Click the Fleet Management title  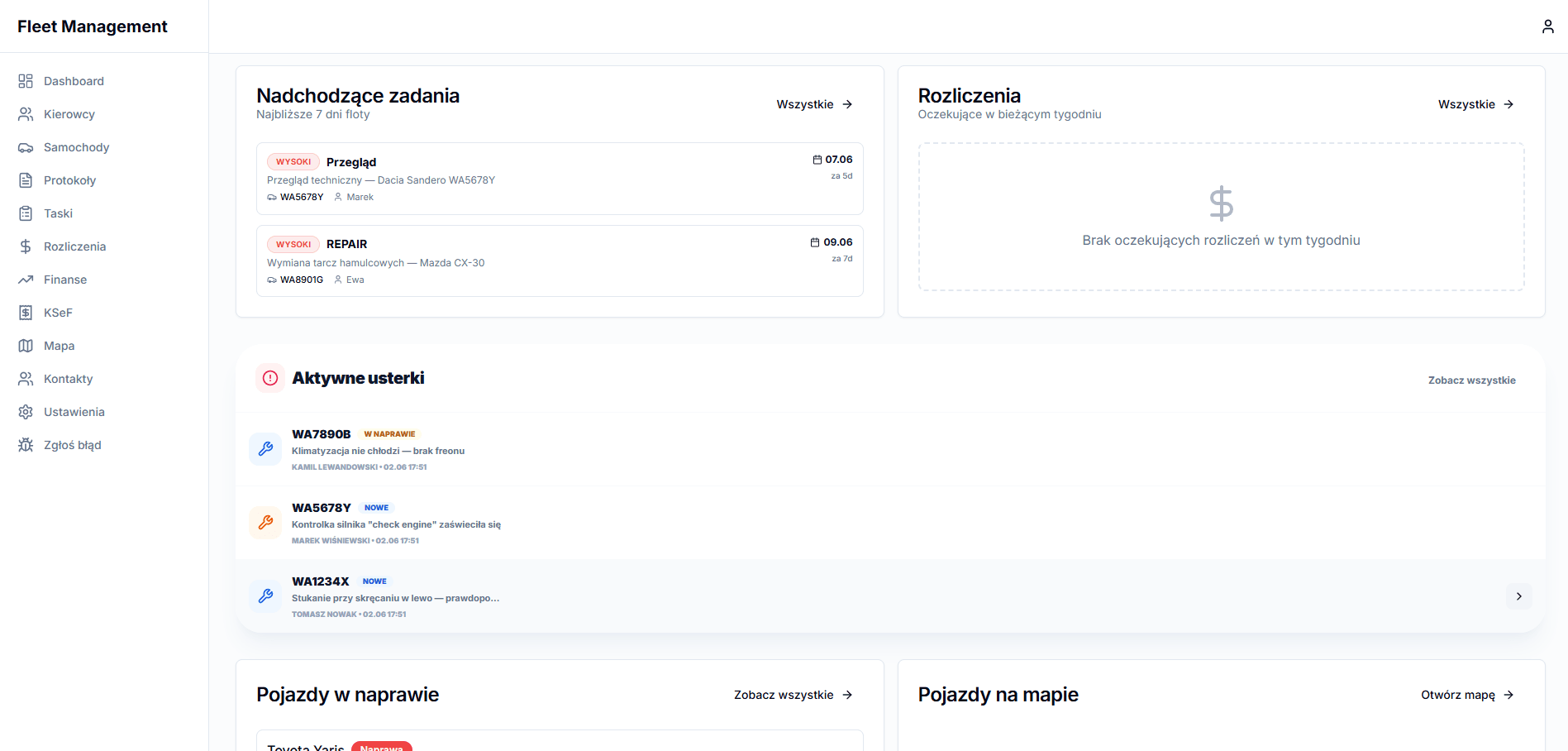tap(93, 26)
